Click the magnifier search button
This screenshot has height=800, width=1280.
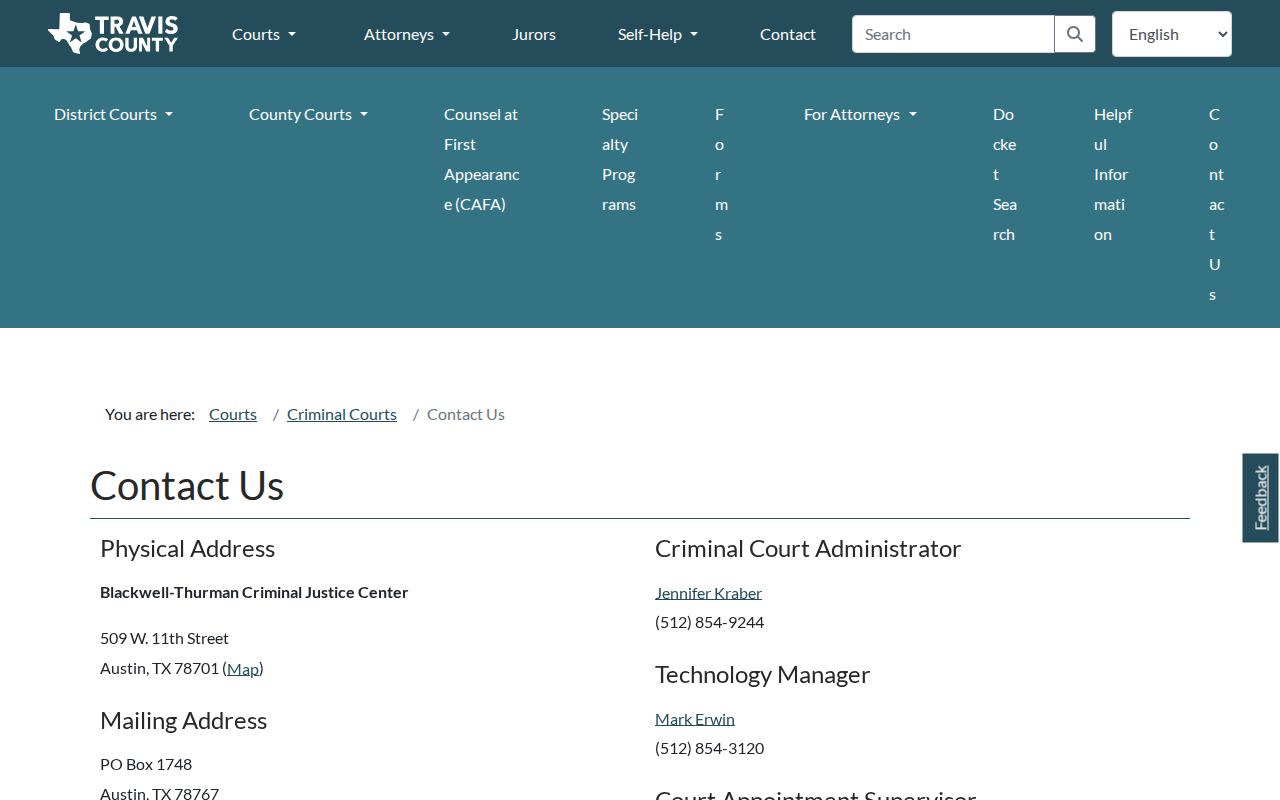point(1075,34)
